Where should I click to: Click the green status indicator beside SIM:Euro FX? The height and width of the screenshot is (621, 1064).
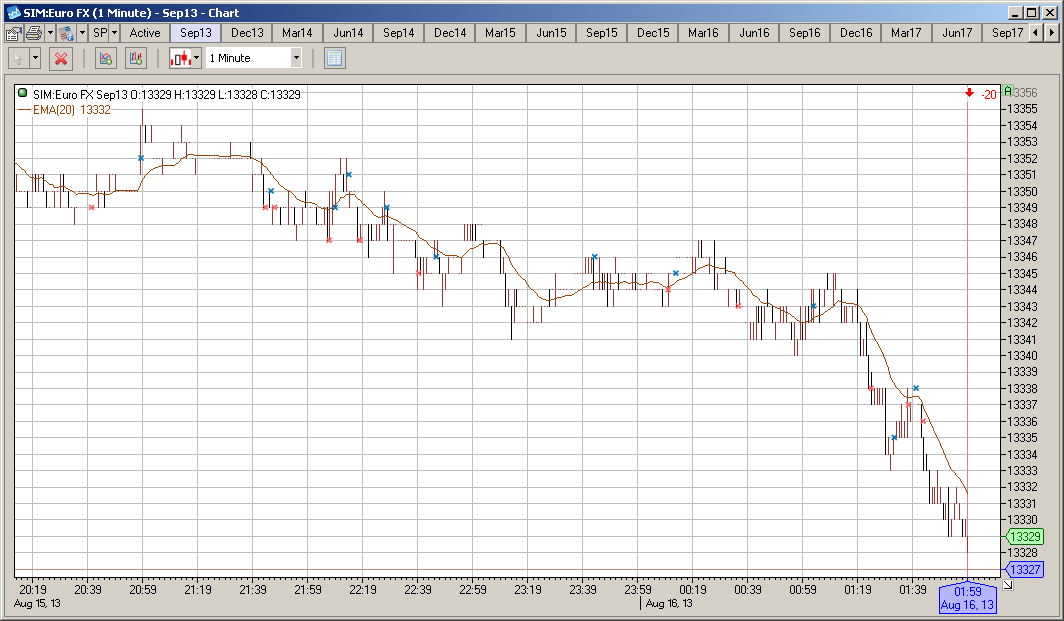pyautogui.click(x=22, y=93)
